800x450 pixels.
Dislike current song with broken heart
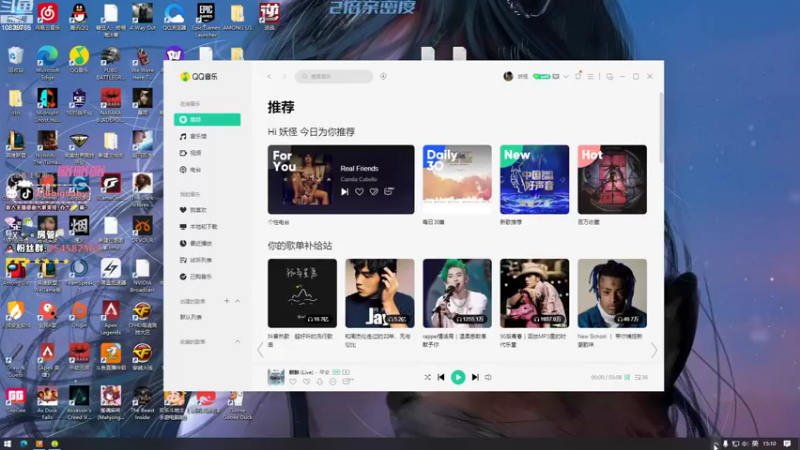coord(306,382)
